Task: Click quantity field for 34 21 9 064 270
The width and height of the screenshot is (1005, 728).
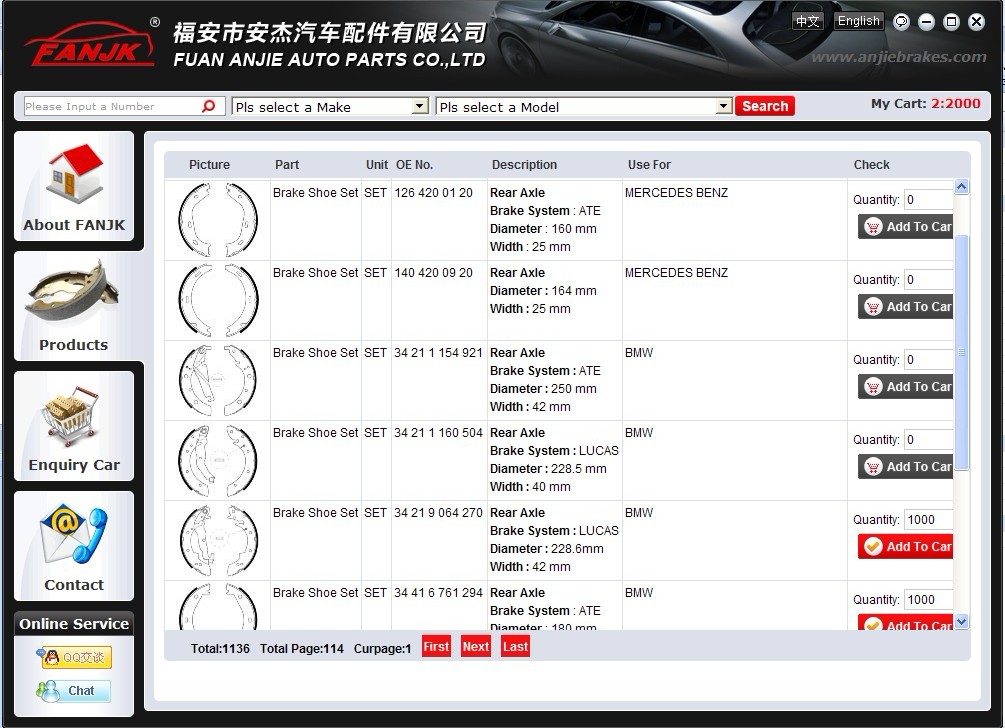Action: [x=928, y=520]
